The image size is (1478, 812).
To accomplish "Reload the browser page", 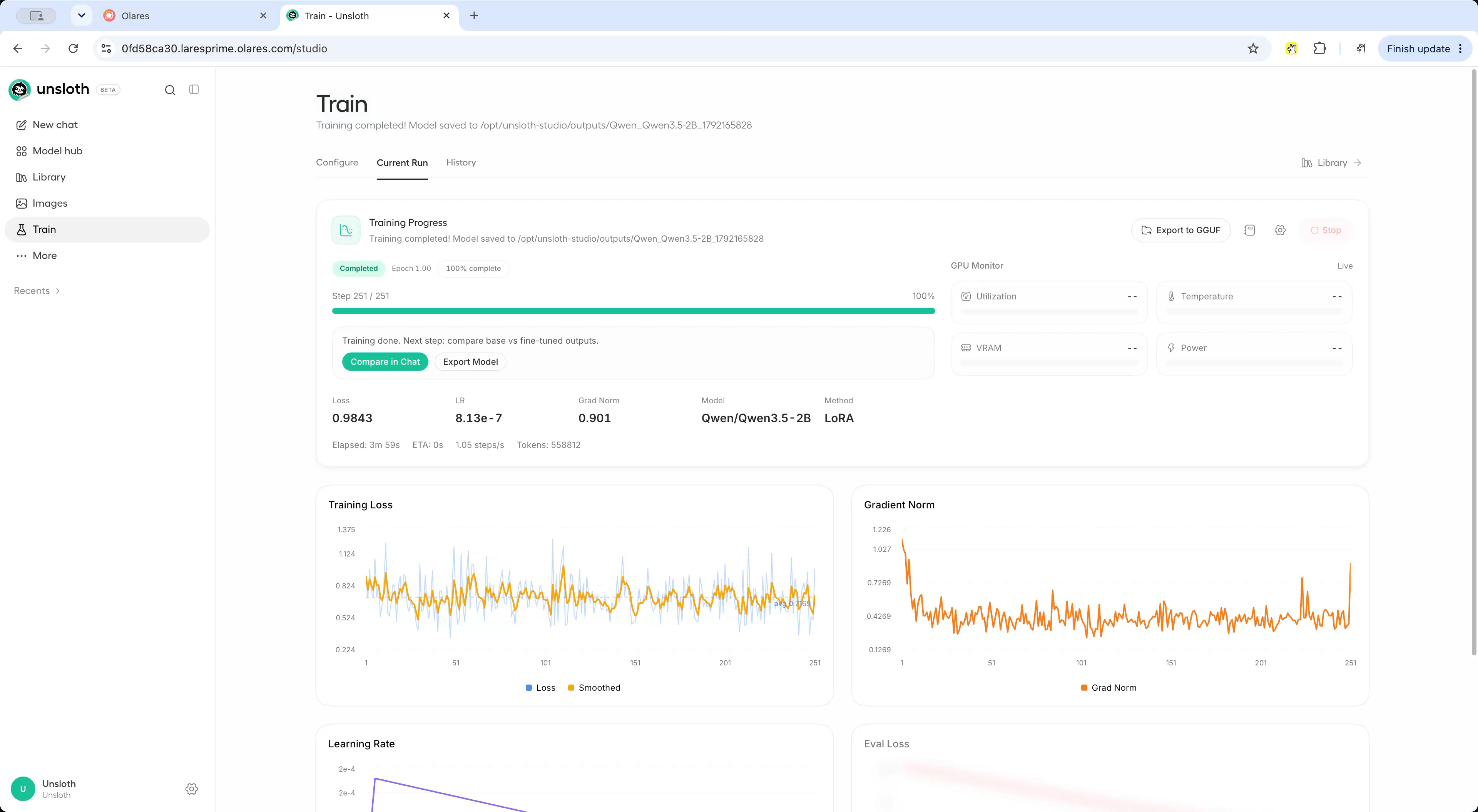I will point(73,49).
